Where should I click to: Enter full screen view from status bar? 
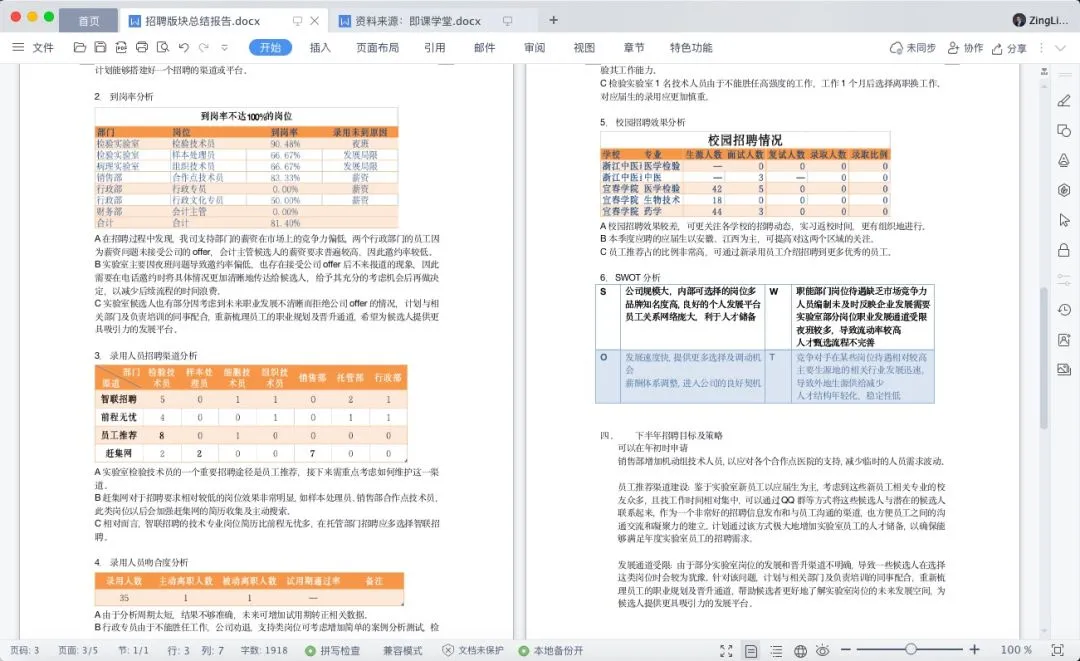(726, 651)
